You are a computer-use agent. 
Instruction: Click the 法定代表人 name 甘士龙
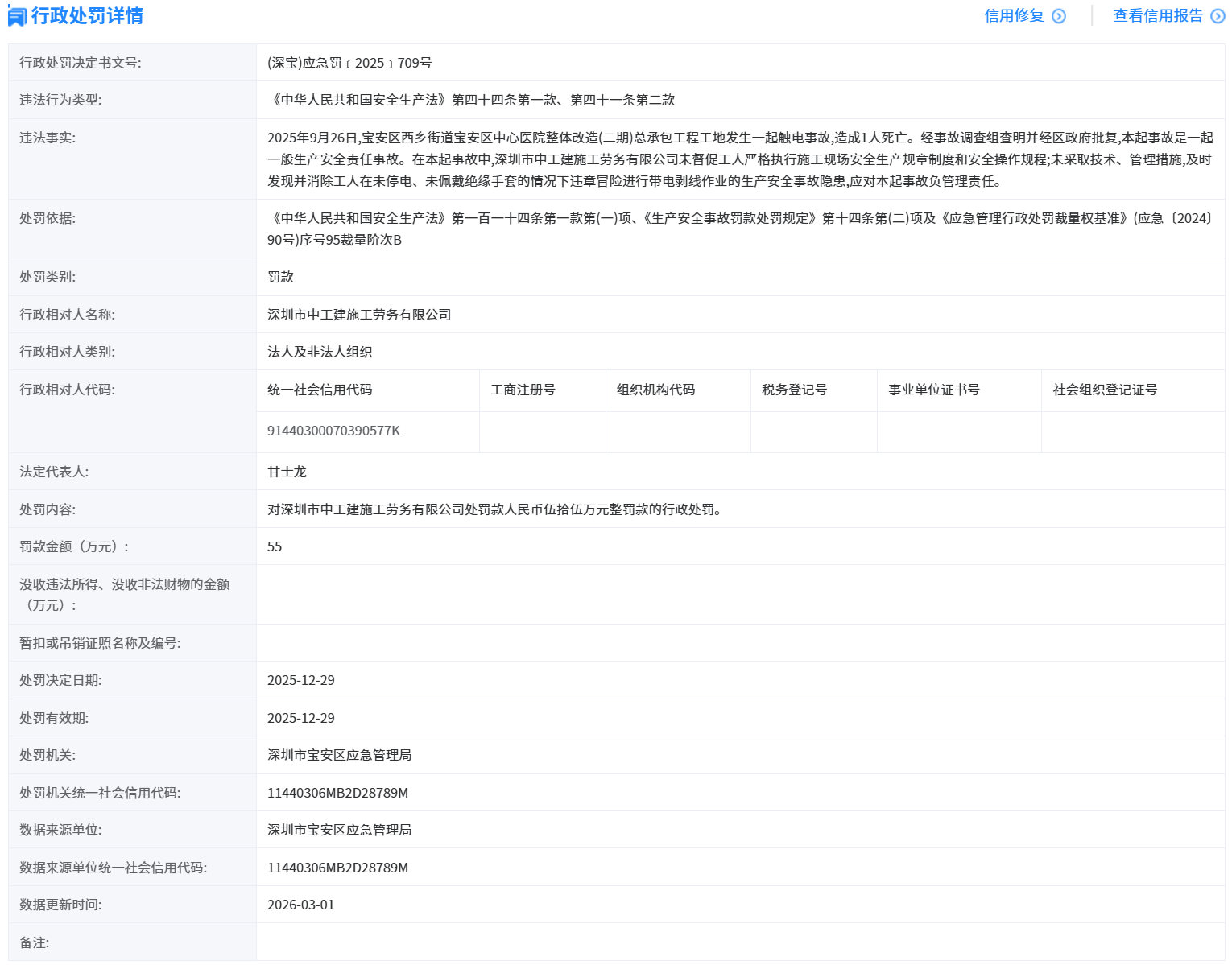tap(286, 472)
